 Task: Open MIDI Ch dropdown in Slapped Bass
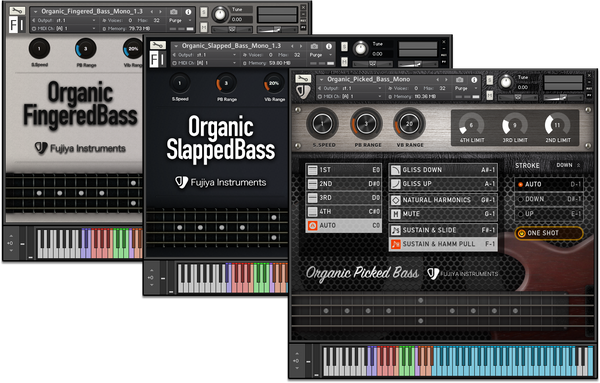coord(204,63)
